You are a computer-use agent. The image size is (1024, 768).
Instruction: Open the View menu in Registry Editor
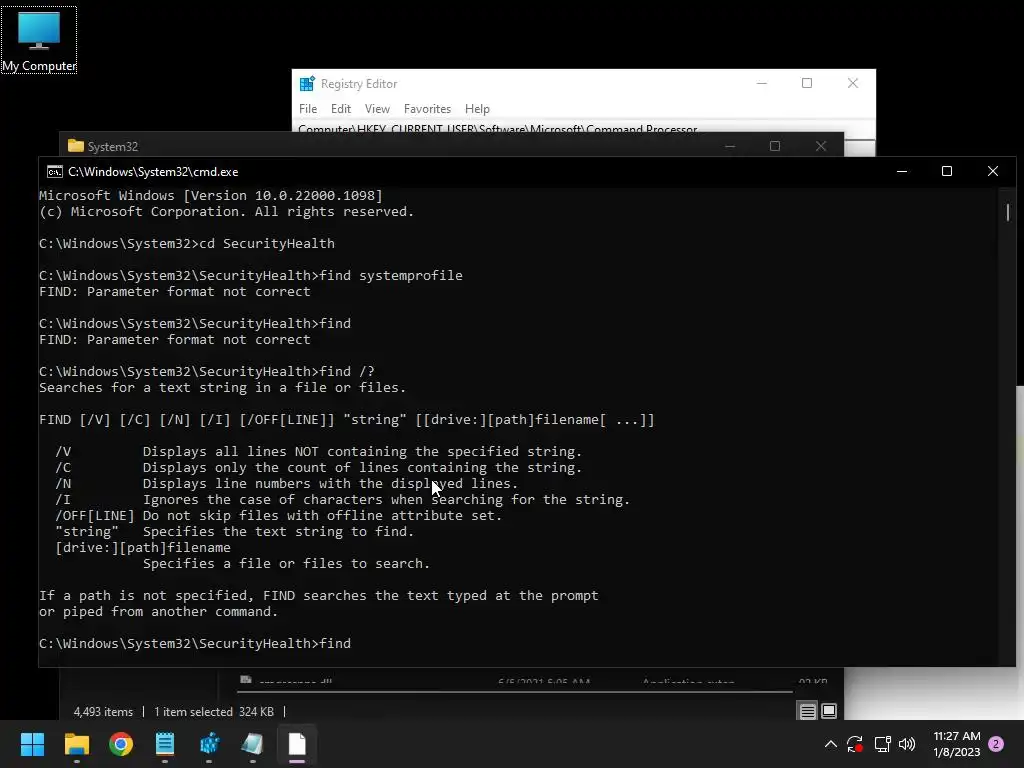(377, 109)
